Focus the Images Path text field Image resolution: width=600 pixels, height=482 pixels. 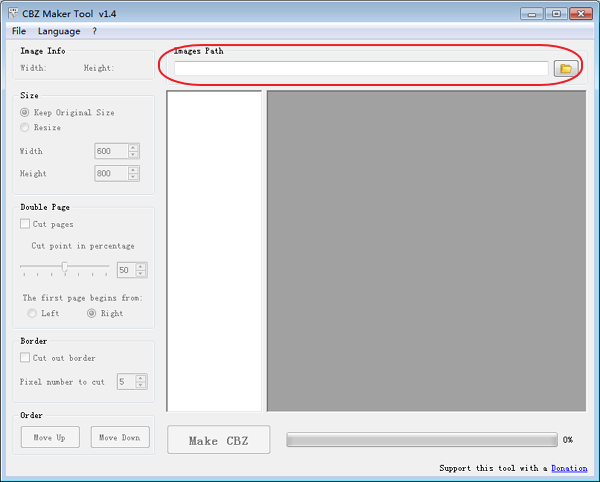(x=361, y=68)
